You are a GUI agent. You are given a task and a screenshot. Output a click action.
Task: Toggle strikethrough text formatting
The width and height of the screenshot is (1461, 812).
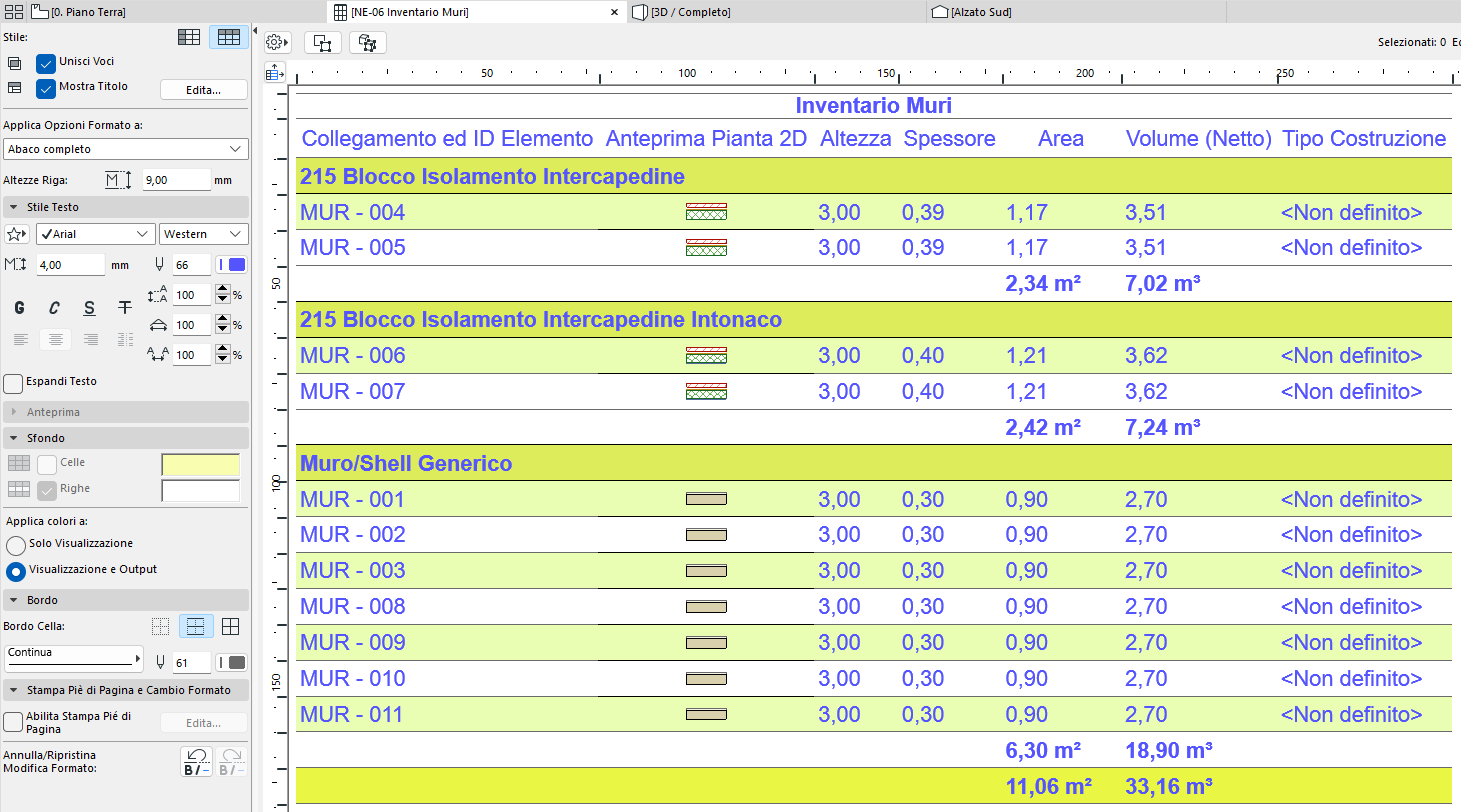pos(124,308)
